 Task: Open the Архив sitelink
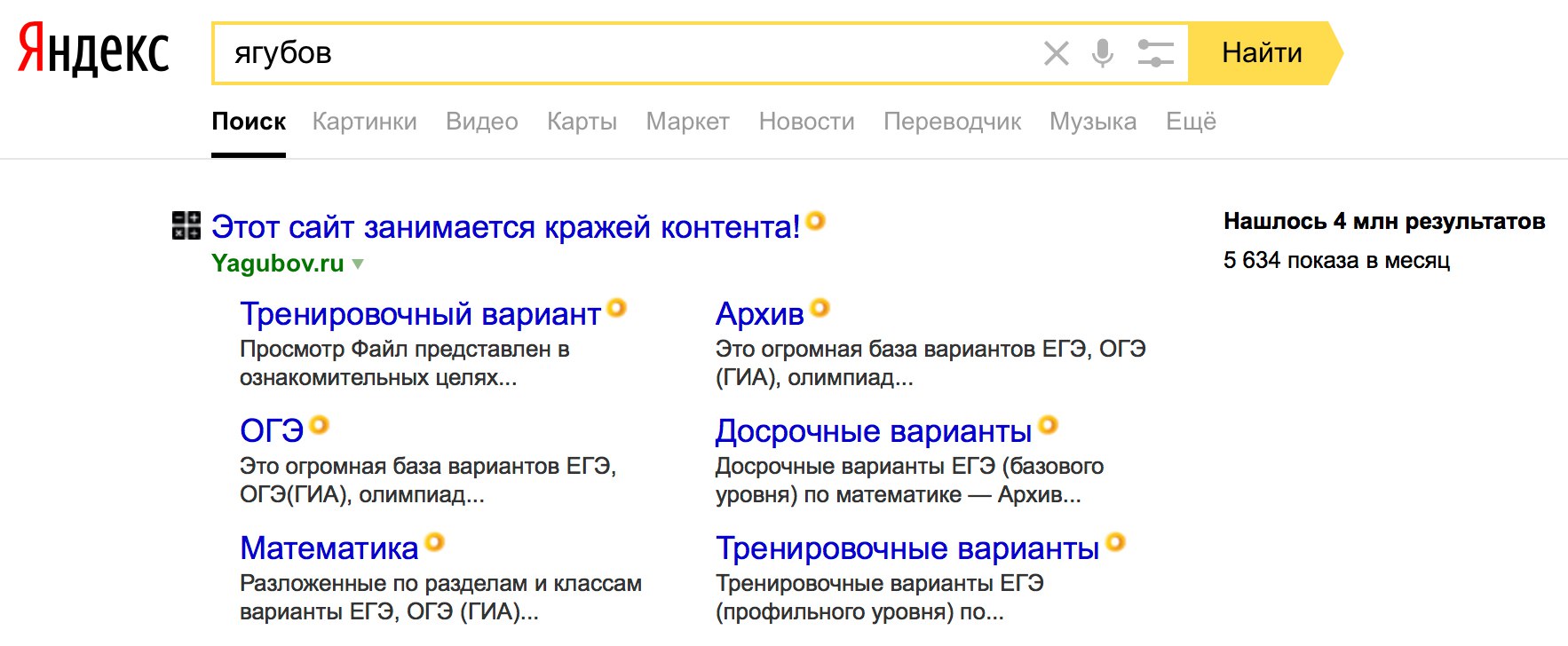[x=759, y=314]
